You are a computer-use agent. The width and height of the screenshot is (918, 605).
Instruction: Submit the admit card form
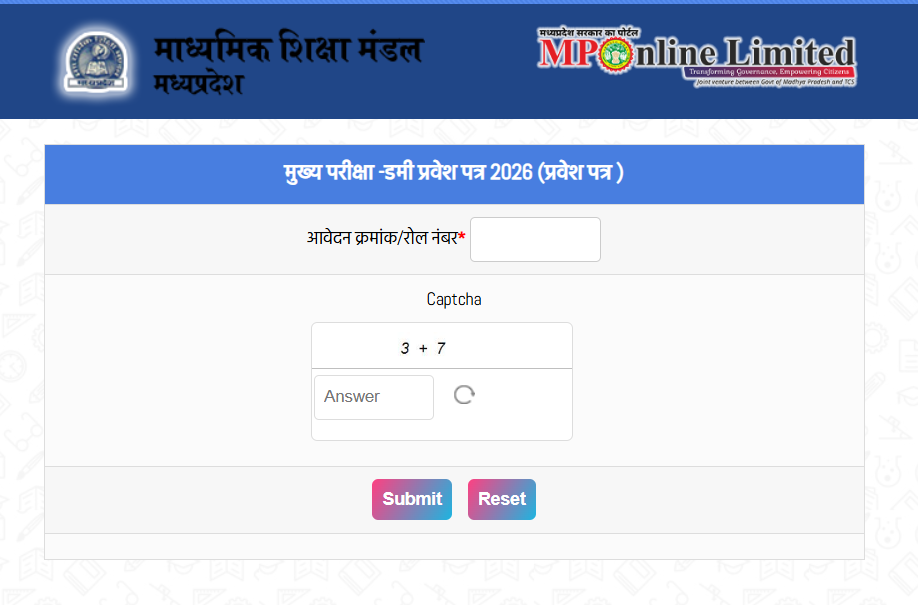pyautogui.click(x=412, y=499)
